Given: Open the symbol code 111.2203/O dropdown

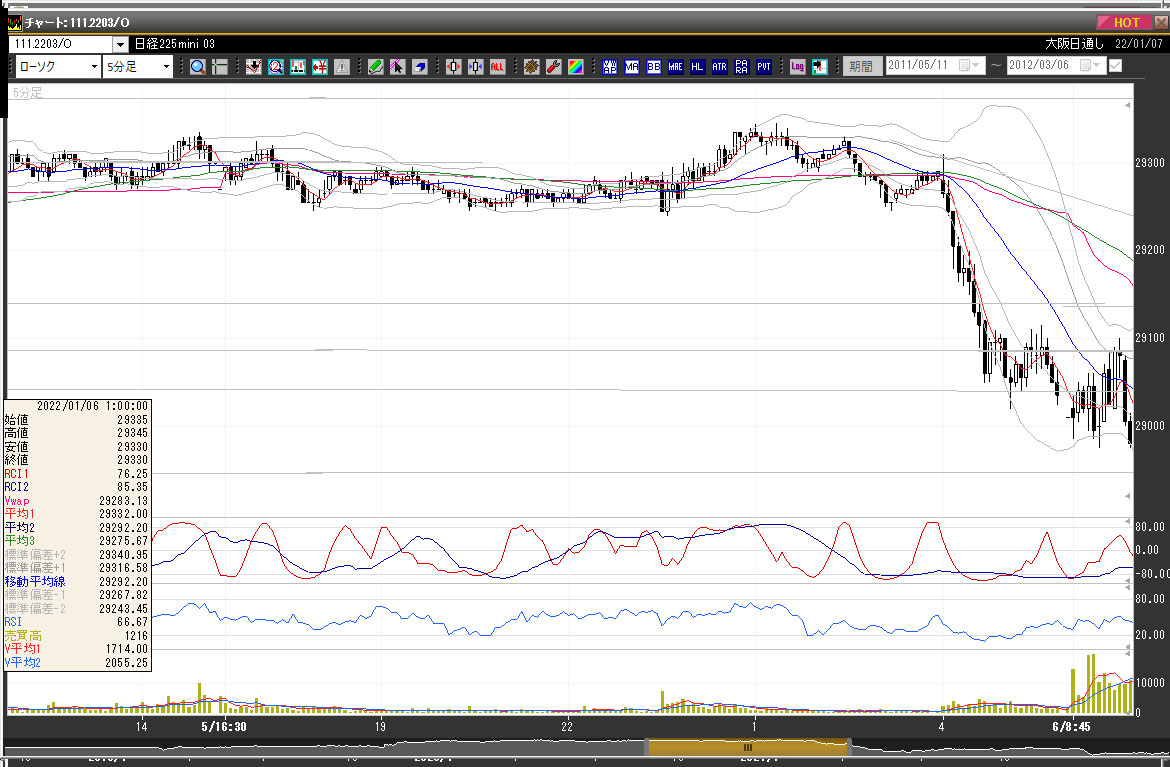Looking at the screenshot, I should click(x=120, y=44).
